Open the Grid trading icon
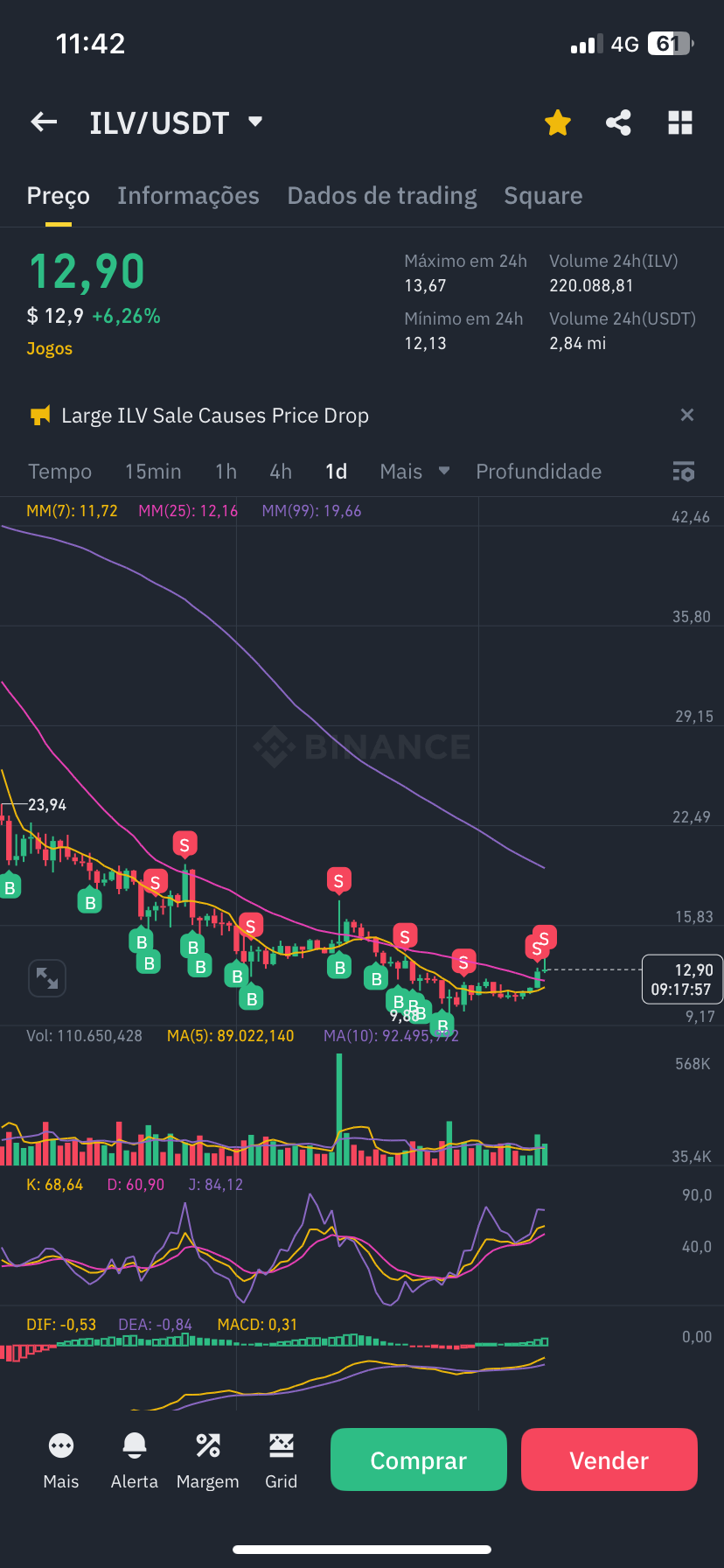Image resolution: width=724 pixels, height=1568 pixels. [x=282, y=1459]
